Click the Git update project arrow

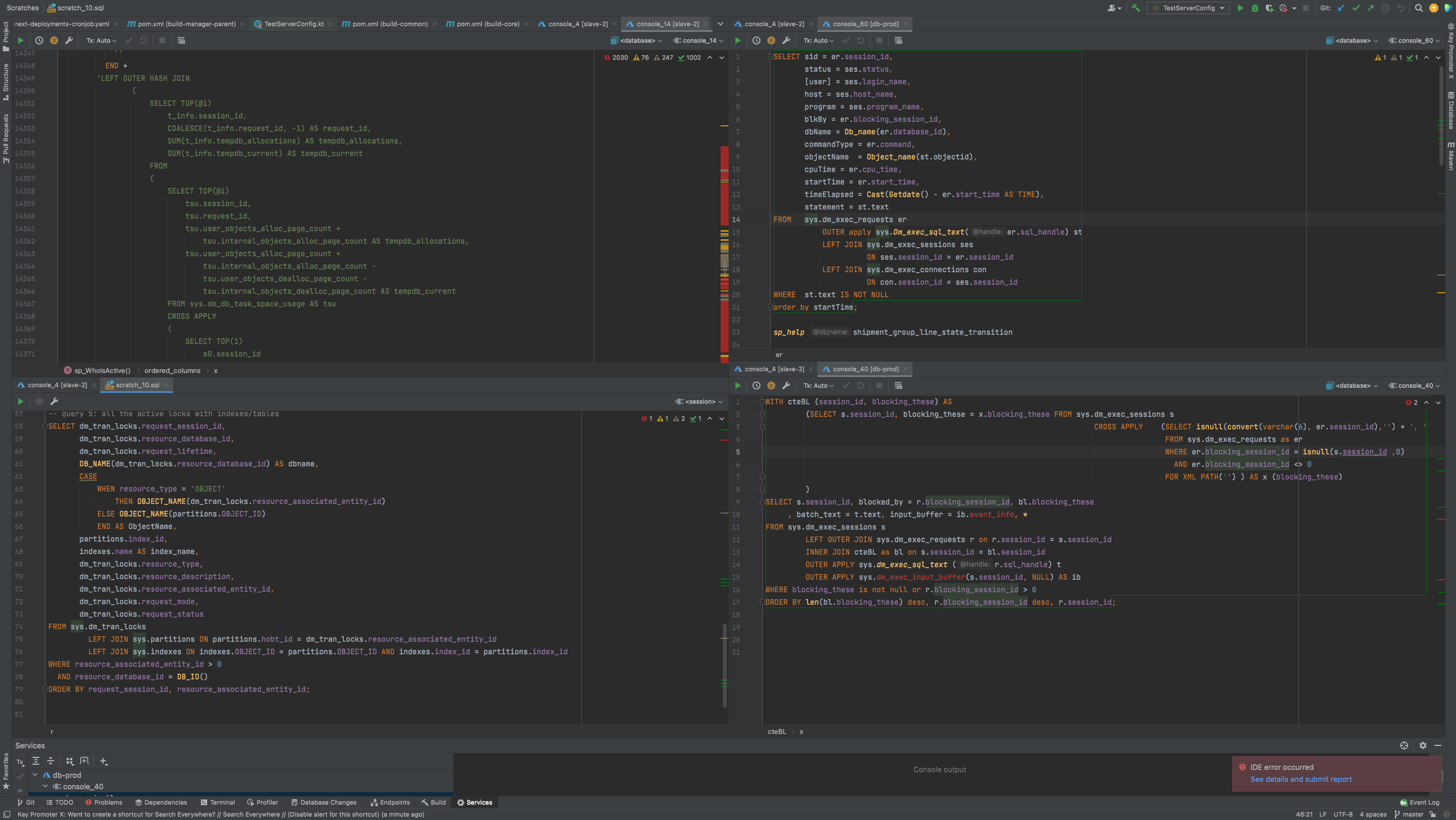(1341, 8)
